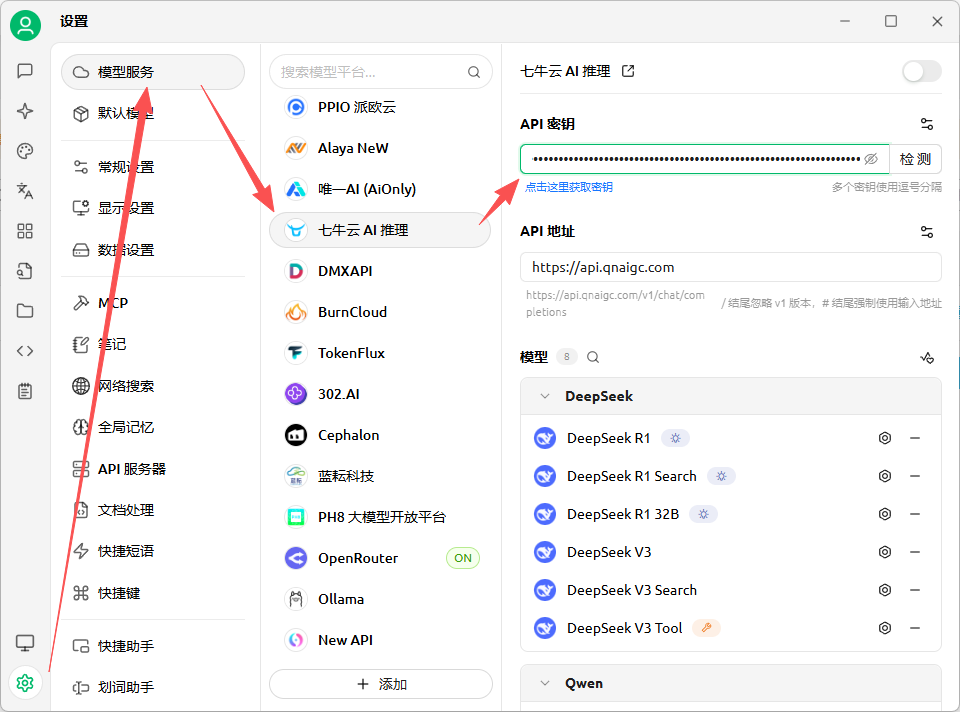Remove the DeepSeek V3 Tool model

pos(915,628)
